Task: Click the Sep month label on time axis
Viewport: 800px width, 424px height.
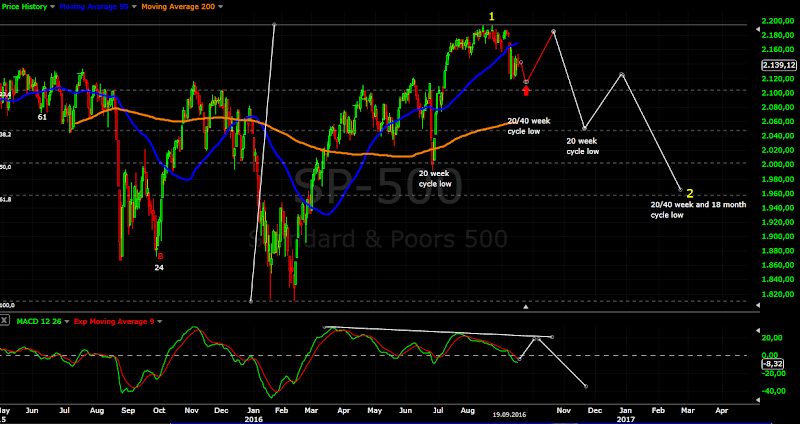Action: 128,410
